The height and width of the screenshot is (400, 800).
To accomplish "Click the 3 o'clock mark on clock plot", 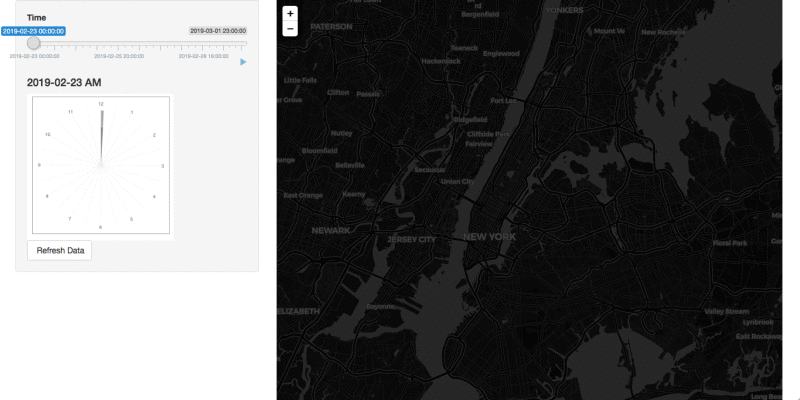I will [163, 165].
